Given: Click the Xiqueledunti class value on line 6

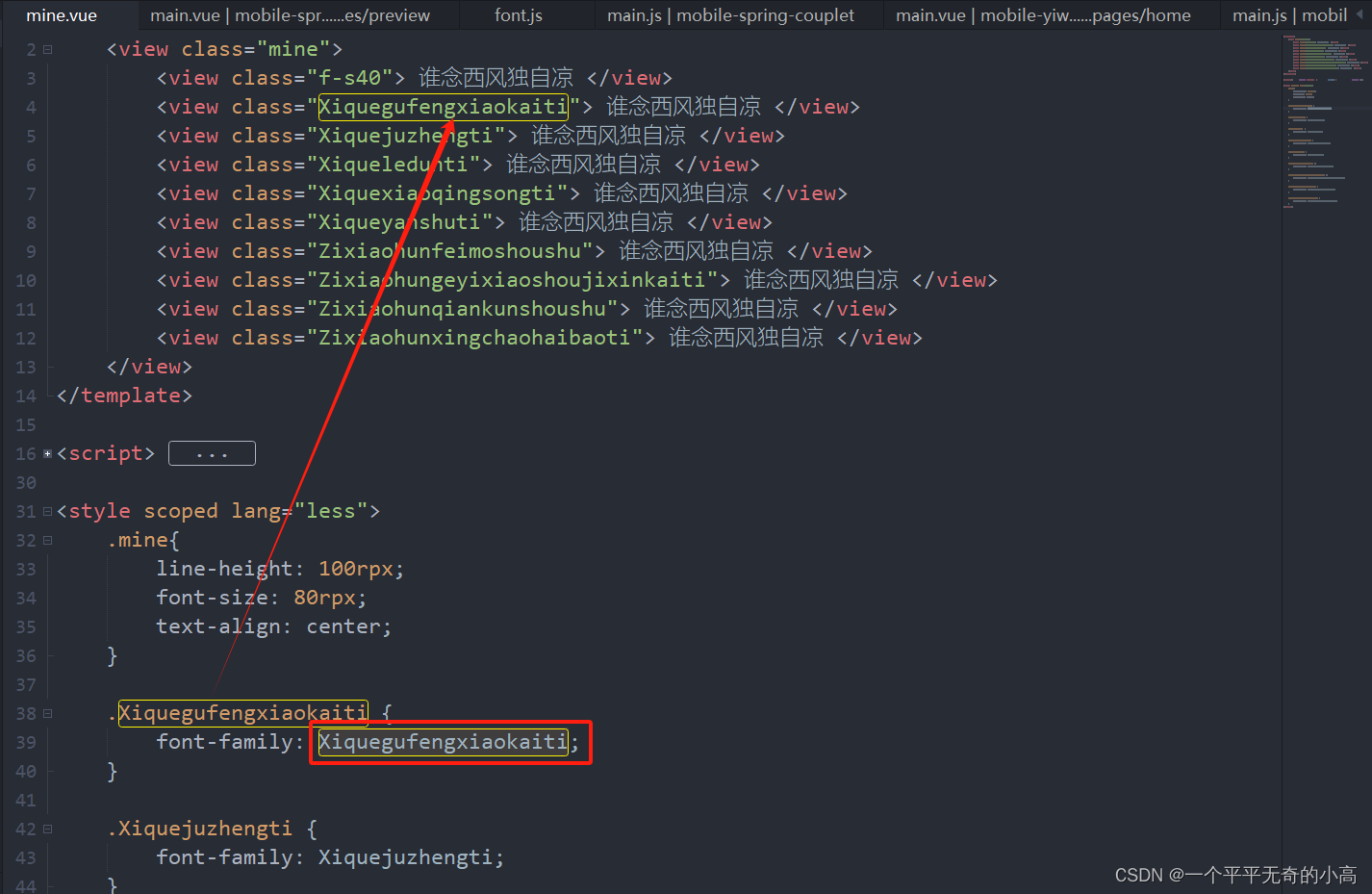Looking at the screenshot, I should click(394, 165).
